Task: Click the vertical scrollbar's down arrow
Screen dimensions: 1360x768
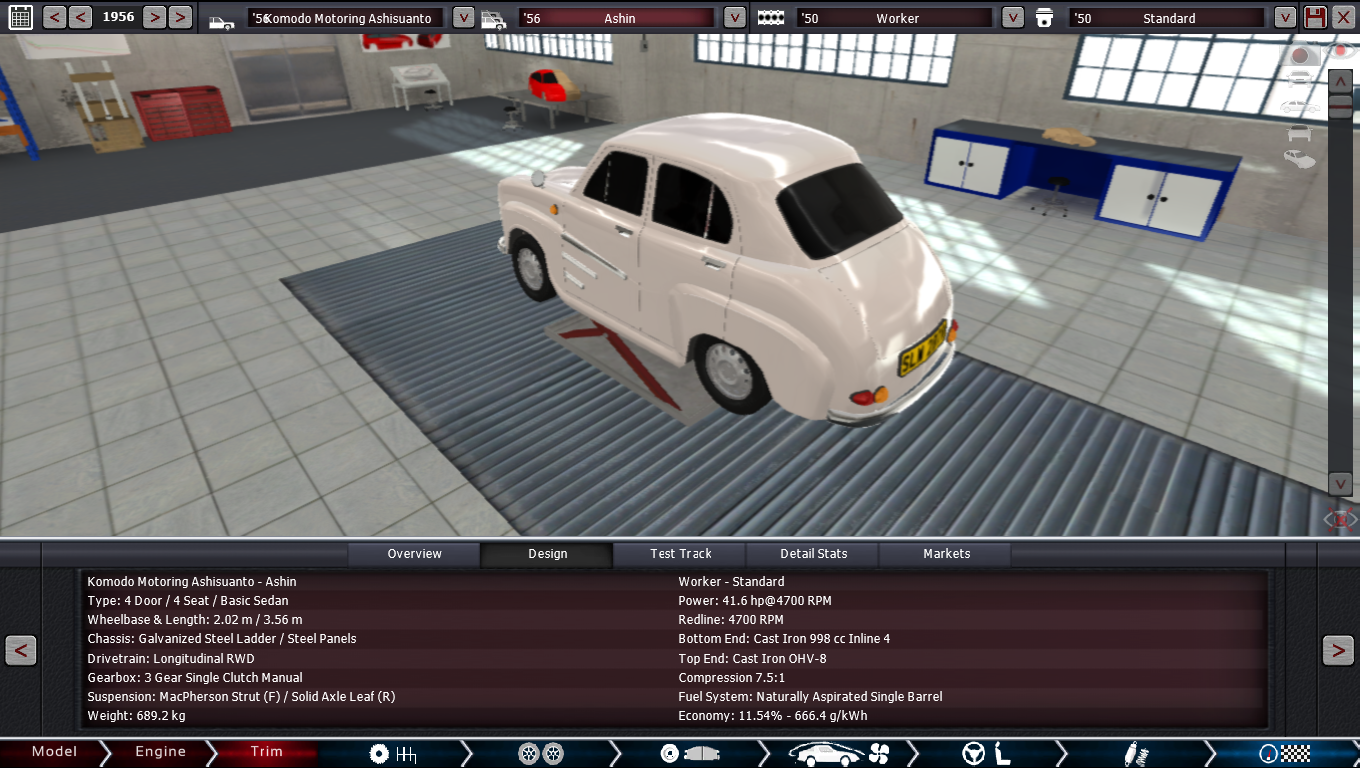Action: pyautogui.click(x=1340, y=484)
